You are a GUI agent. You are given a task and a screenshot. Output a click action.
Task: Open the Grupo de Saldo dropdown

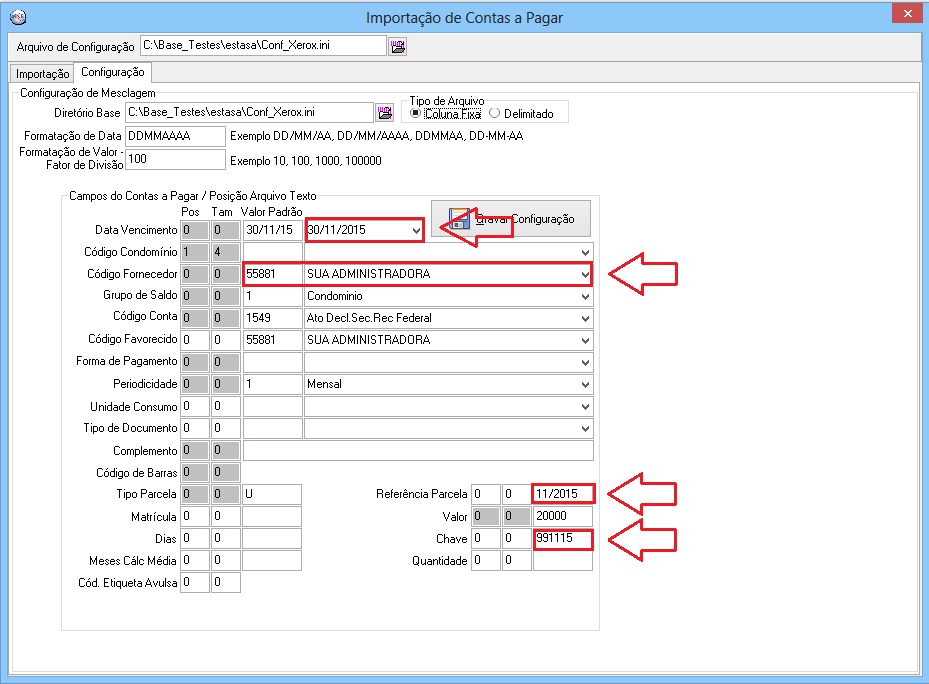coord(584,297)
